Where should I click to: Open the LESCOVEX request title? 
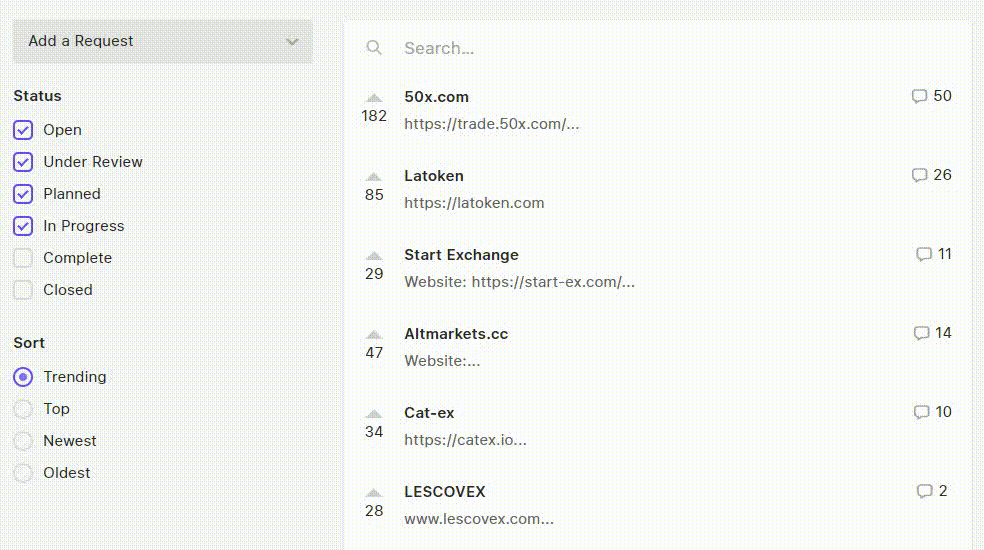(445, 492)
